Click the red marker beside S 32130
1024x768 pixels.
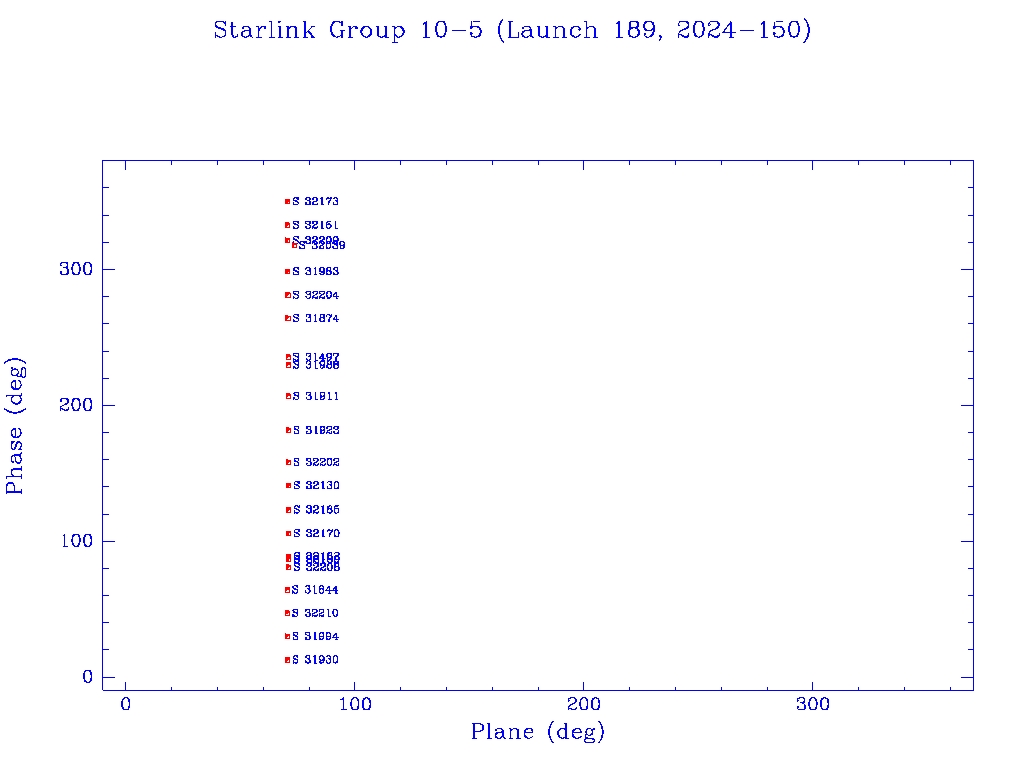coord(288,486)
